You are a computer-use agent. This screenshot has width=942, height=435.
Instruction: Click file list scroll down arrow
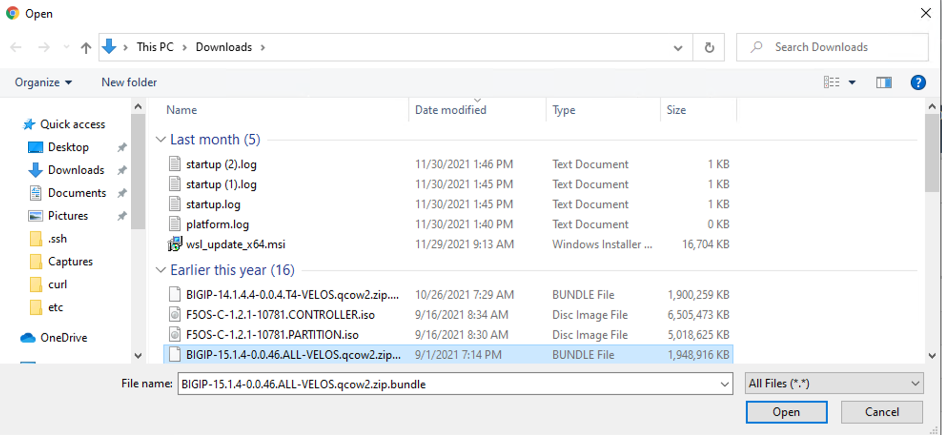(x=933, y=356)
